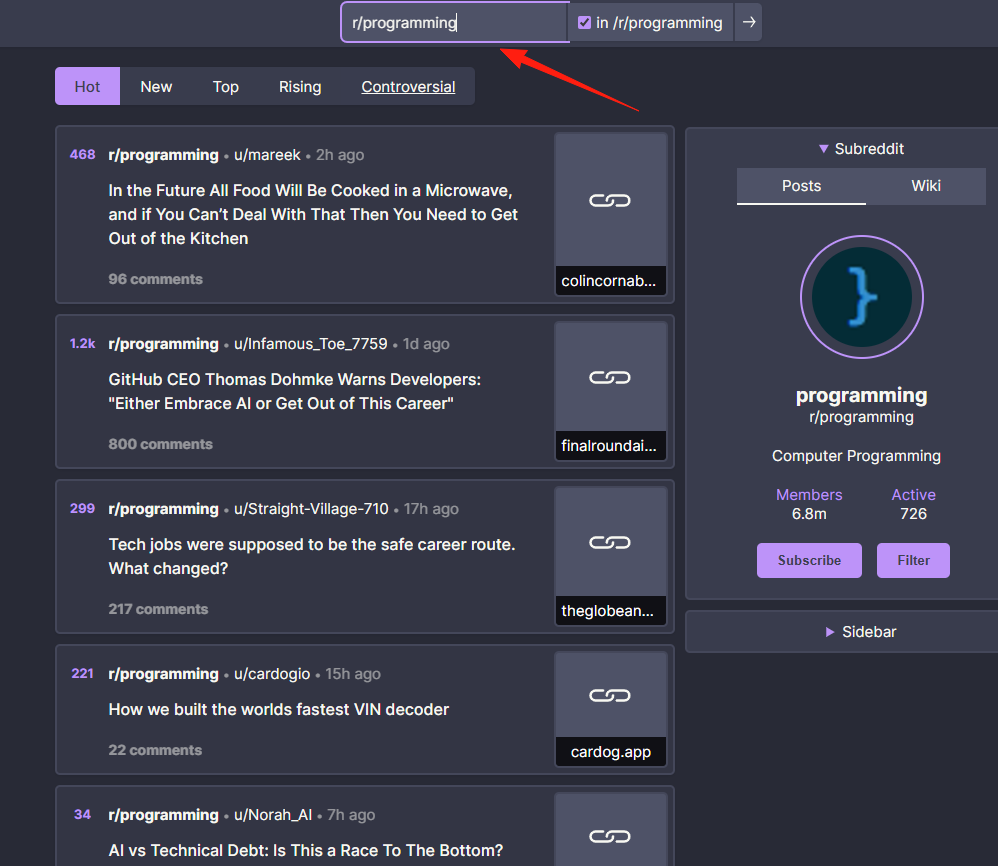998x866 pixels.
Task: Open link icon on AI vs Technical Debt post
Action: (x=610, y=836)
